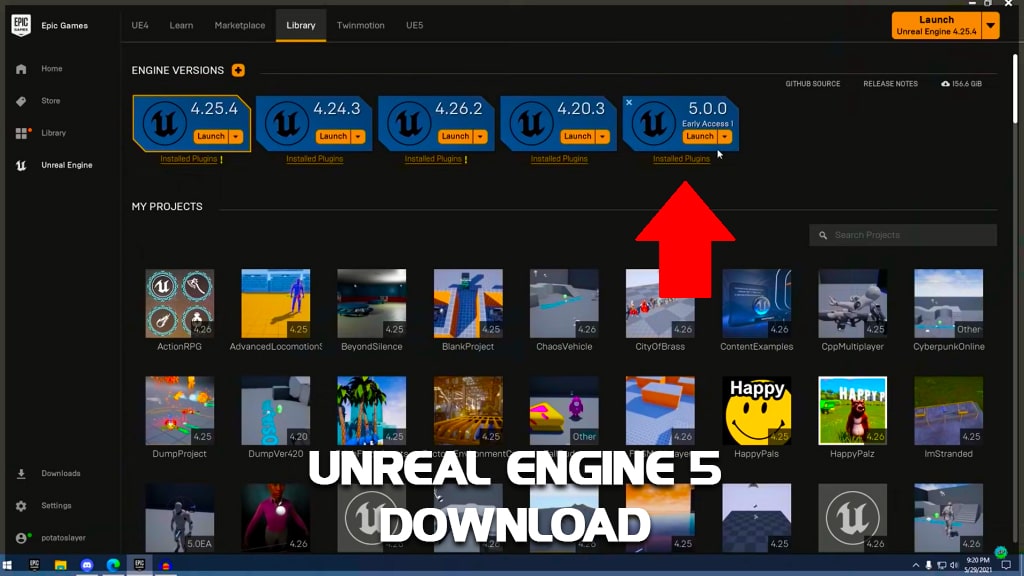Open potatoslayer account profile
The image size is (1024, 576).
[63, 537]
